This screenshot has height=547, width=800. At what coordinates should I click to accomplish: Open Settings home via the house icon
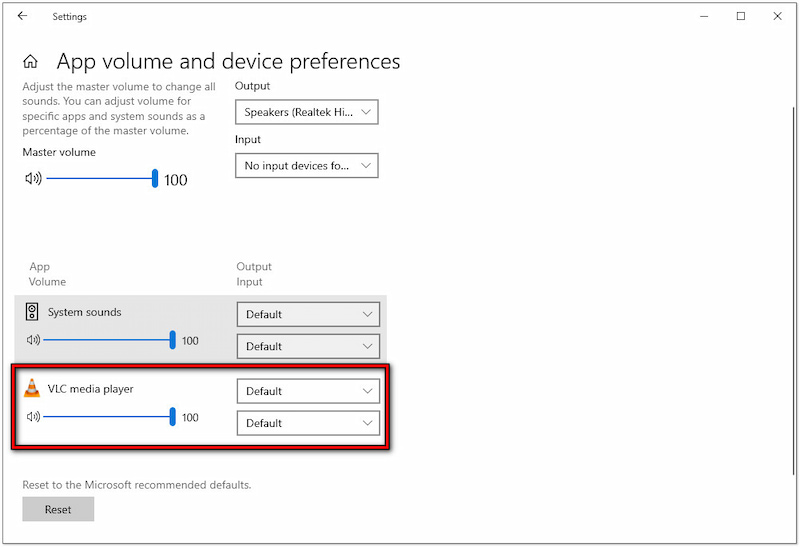pos(31,62)
